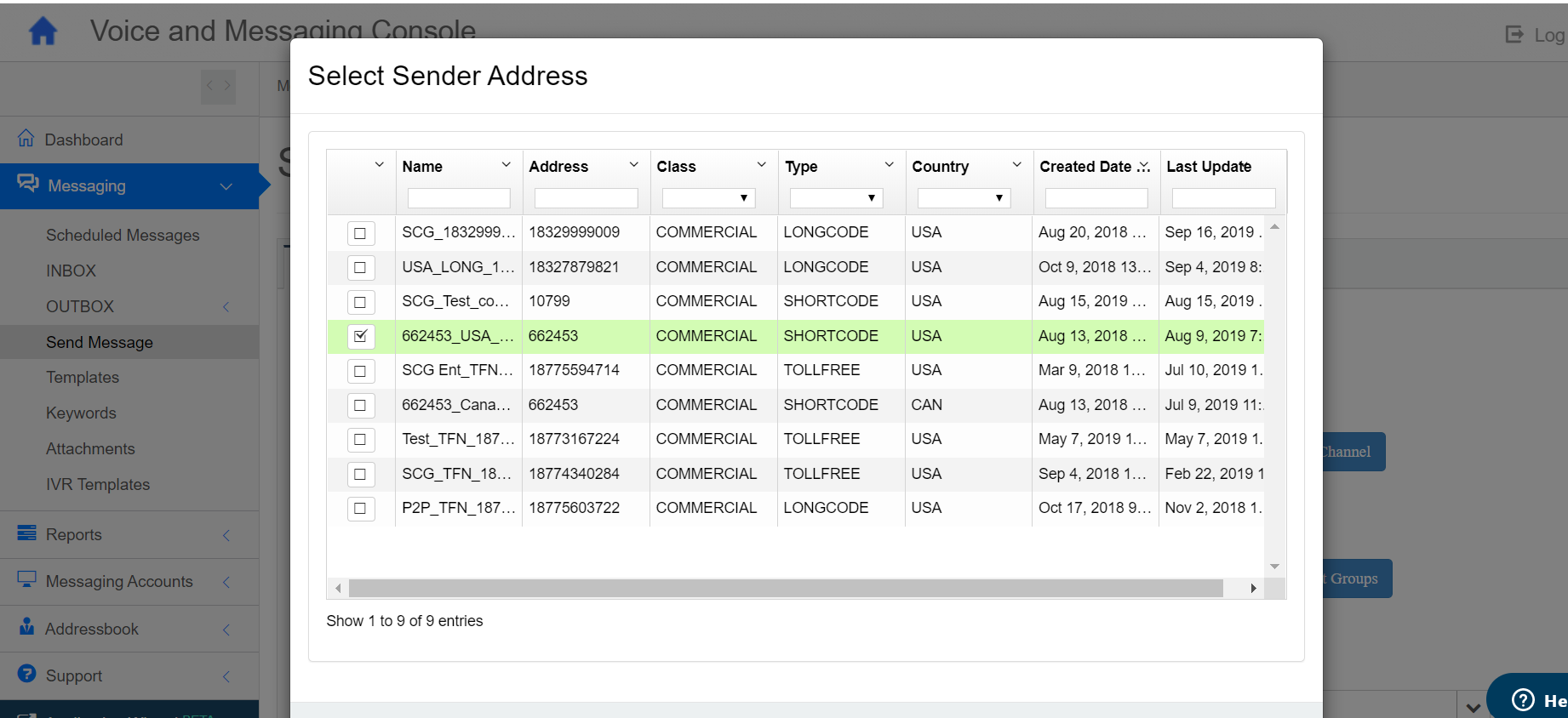Image resolution: width=1568 pixels, height=718 pixels.
Task: Open the INBOX link in sidebar
Action: (71, 271)
